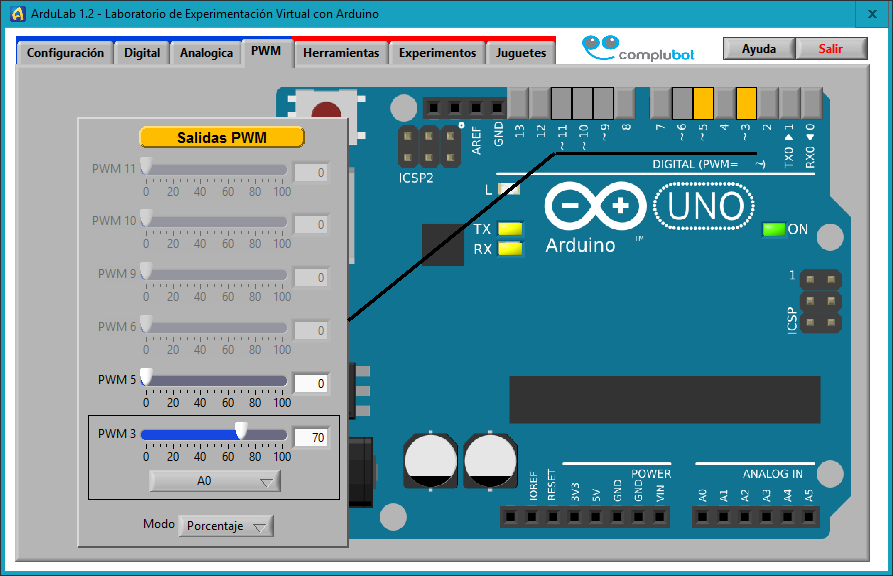Switch to the Digital tab

(x=141, y=52)
